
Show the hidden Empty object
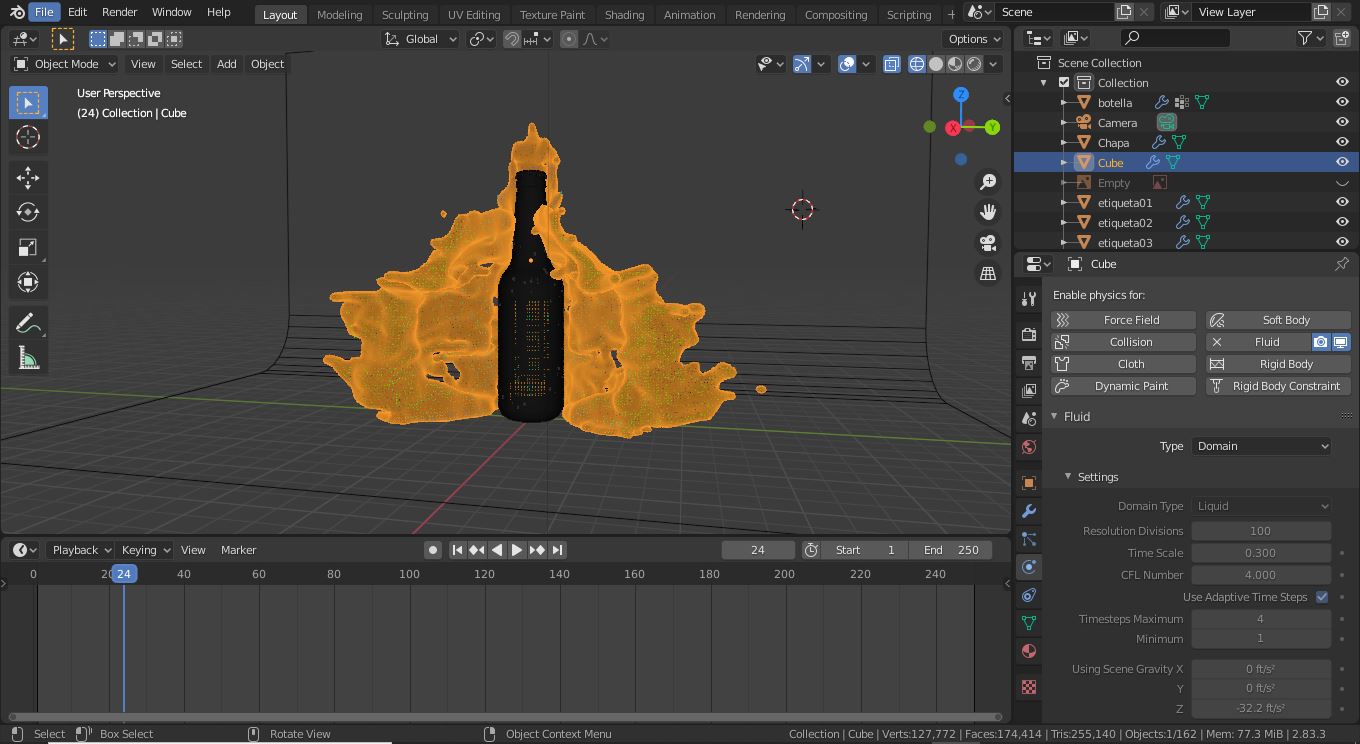point(1342,183)
